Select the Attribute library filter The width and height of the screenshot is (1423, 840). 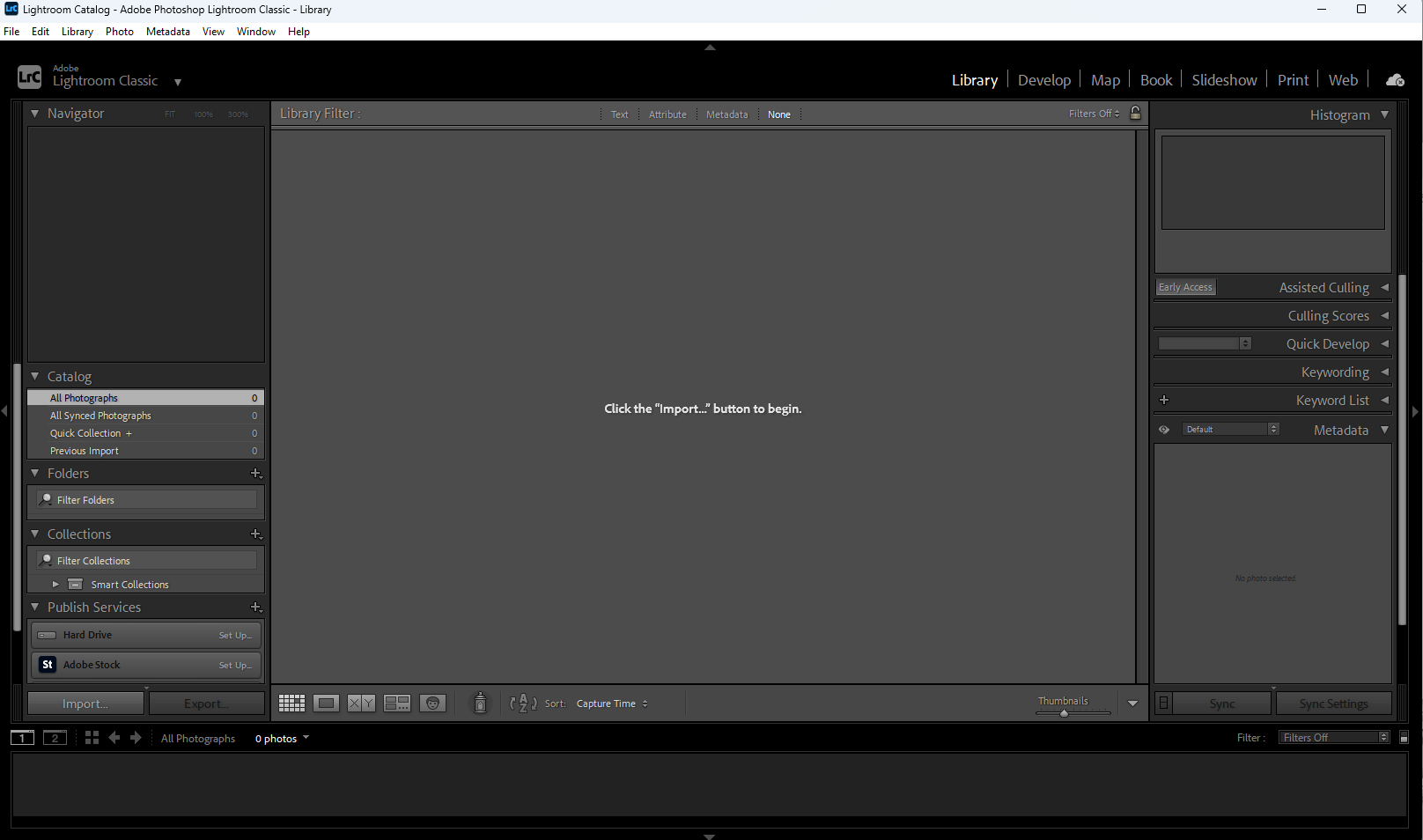pos(667,114)
